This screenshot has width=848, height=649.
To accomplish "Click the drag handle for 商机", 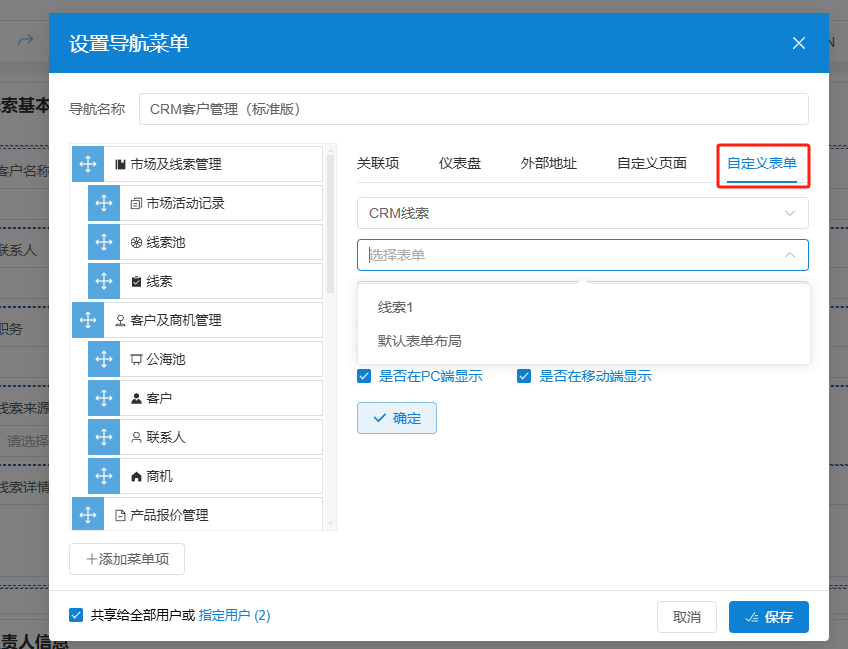I will 104,476.
